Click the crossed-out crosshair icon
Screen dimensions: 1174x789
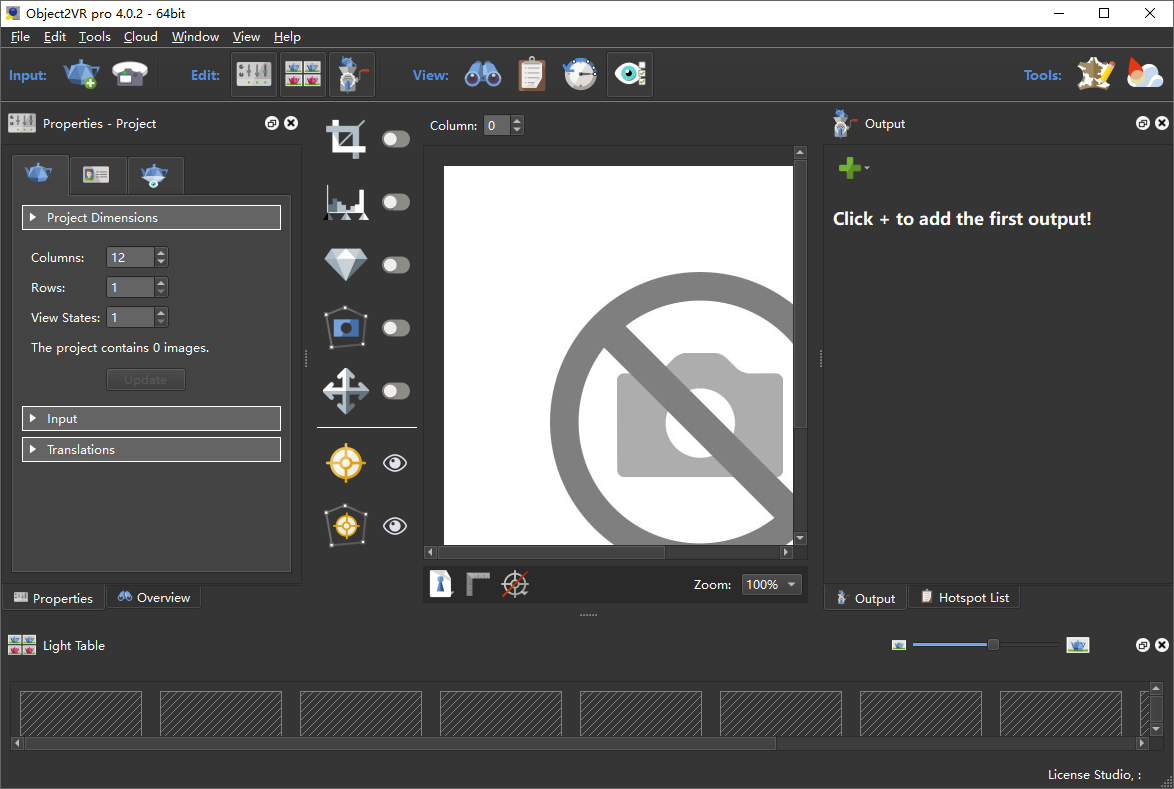515,584
